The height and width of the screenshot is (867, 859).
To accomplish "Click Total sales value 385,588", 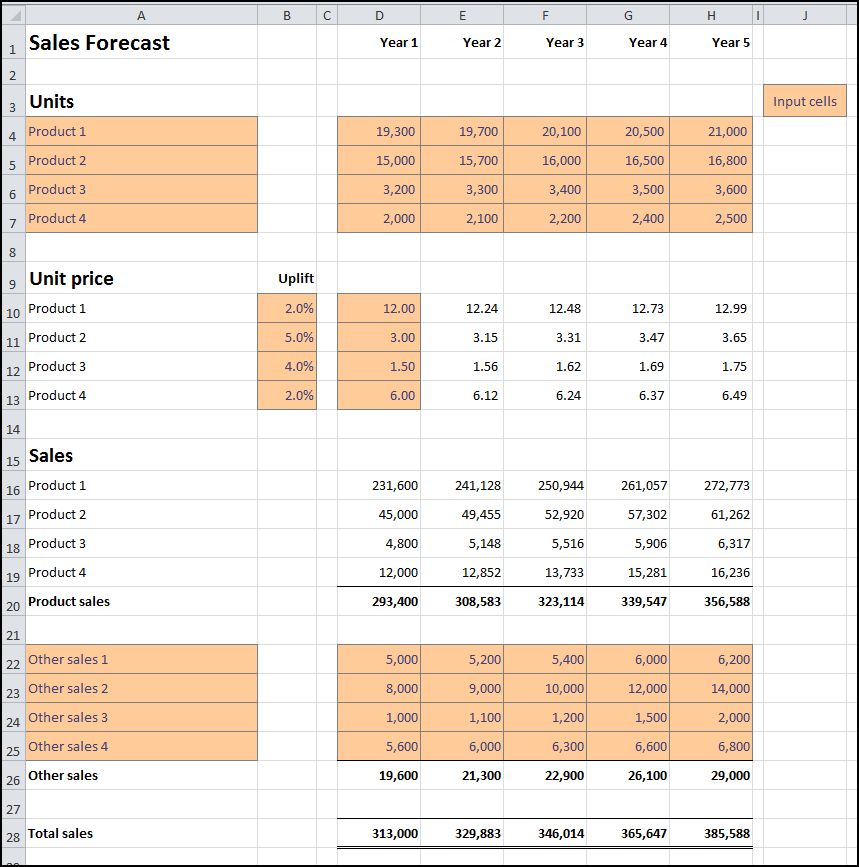I will (711, 833).
